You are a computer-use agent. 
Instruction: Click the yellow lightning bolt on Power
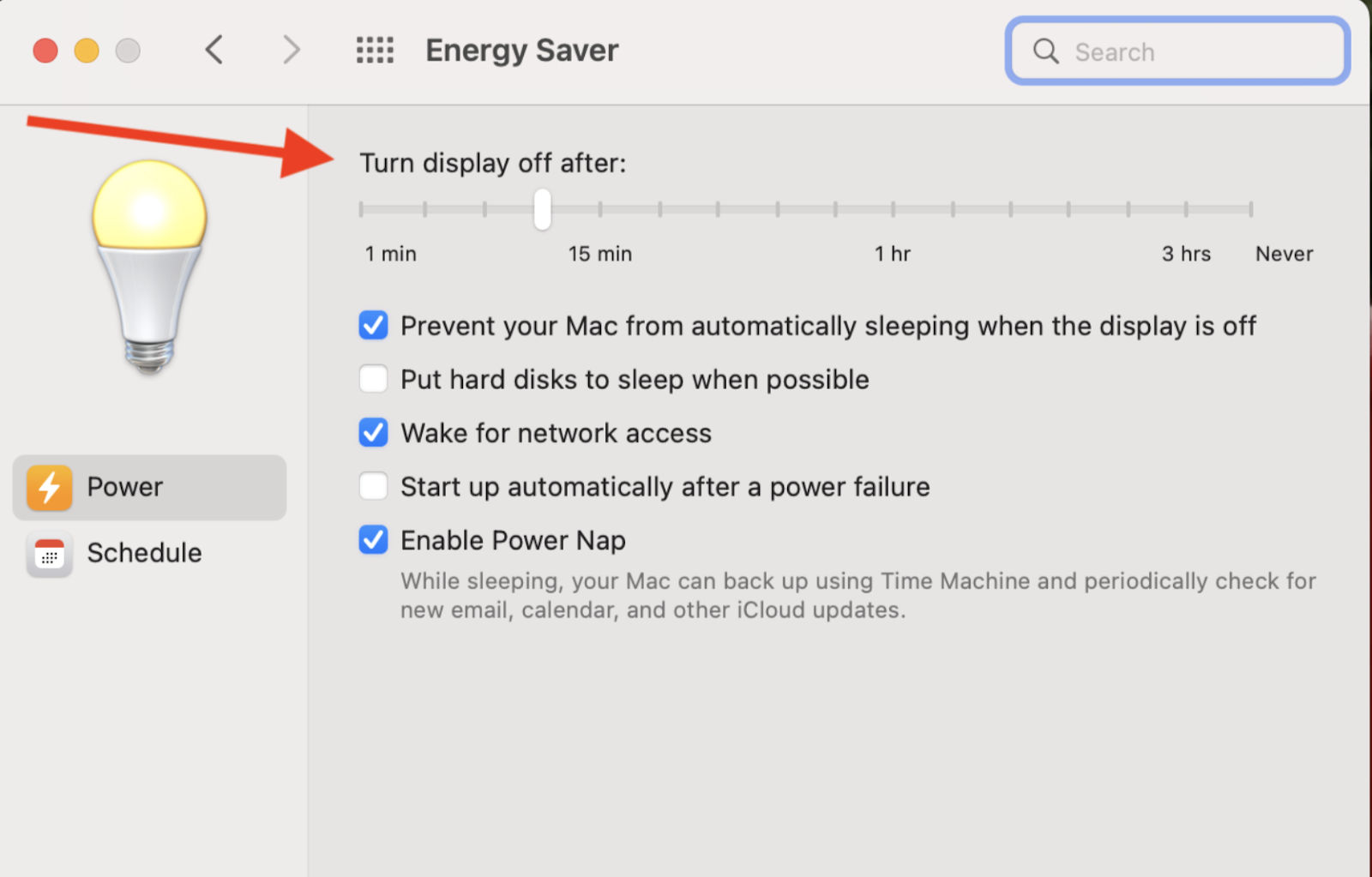(49, 487)
